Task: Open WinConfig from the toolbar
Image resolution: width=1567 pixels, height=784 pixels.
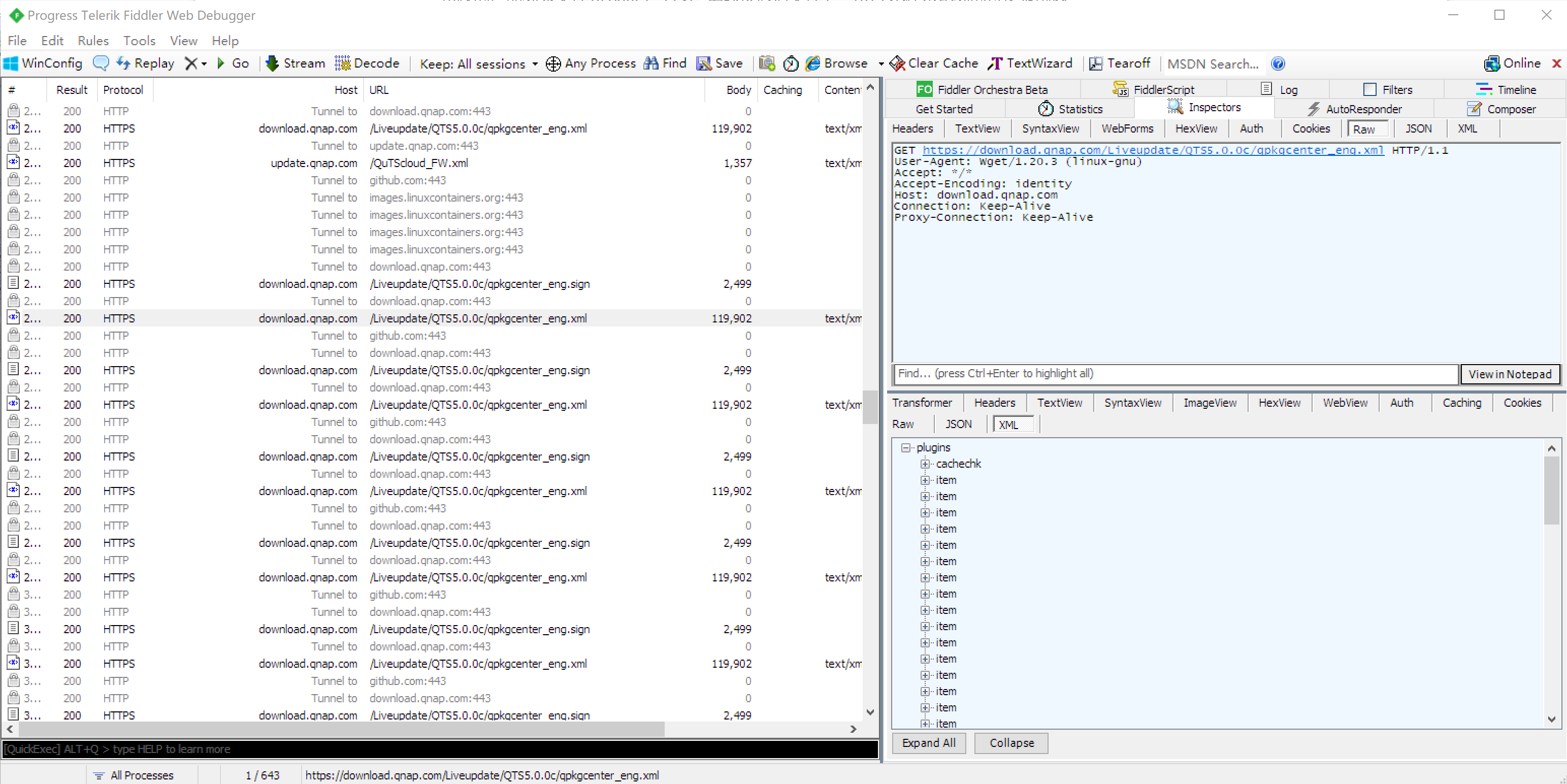Action: 43,63
